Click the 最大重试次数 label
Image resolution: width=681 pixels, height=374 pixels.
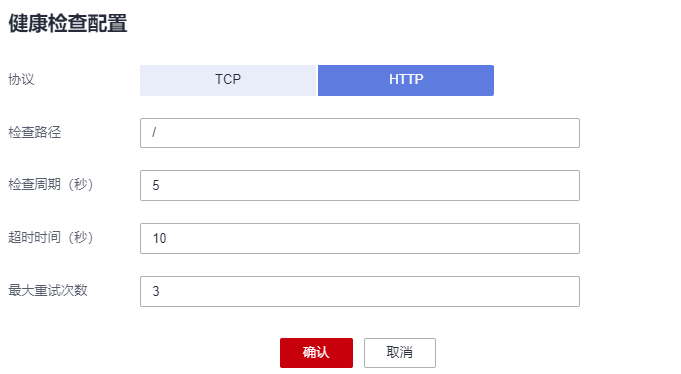click(x=48, y=290)
